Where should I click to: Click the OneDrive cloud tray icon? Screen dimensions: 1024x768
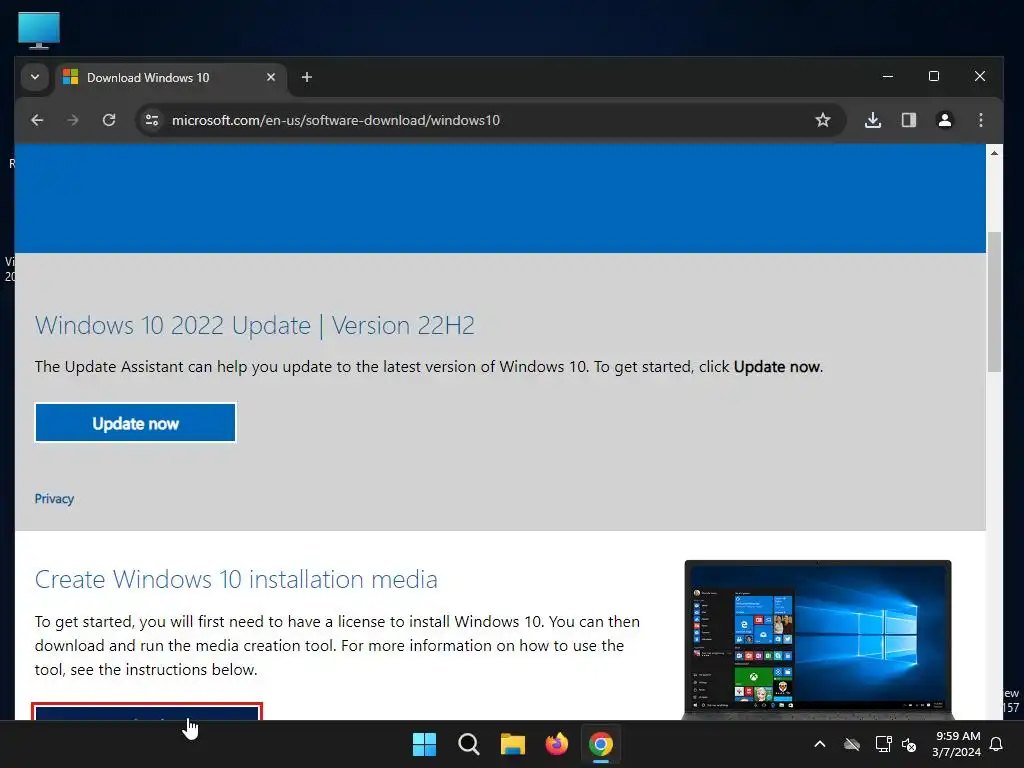point(852,744)
